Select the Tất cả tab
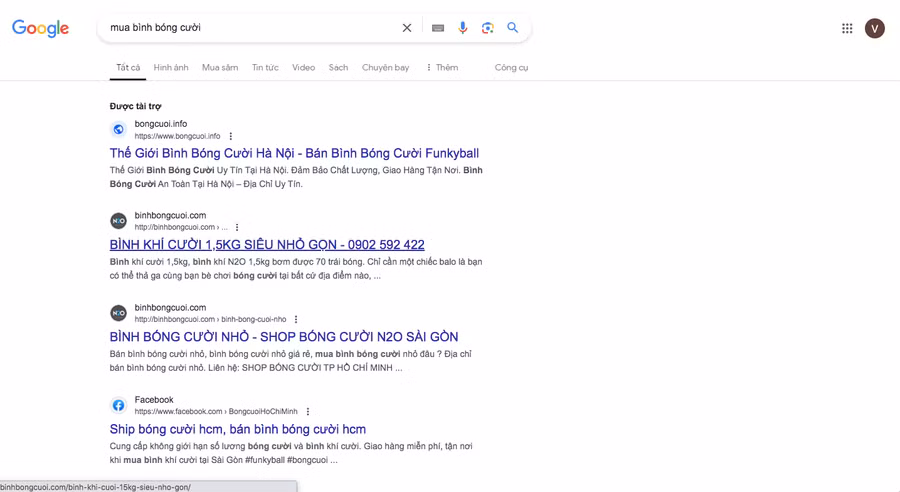900x492 pixels. 128,68
